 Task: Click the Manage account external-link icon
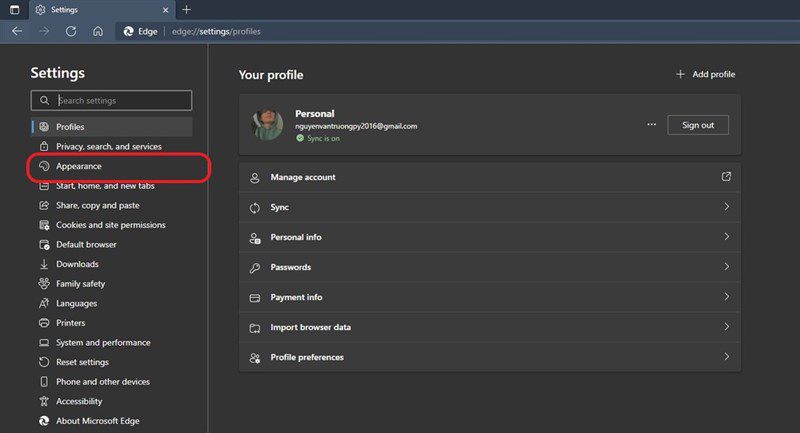[x=726, y=176]
